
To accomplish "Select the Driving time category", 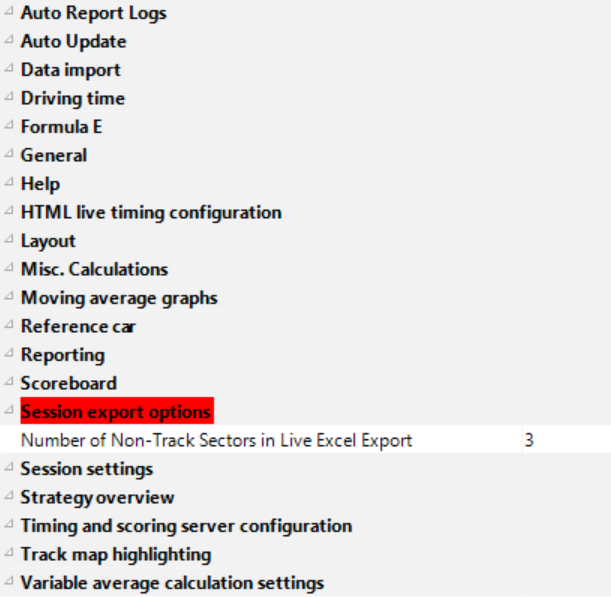I will click(x=72, y=99).
